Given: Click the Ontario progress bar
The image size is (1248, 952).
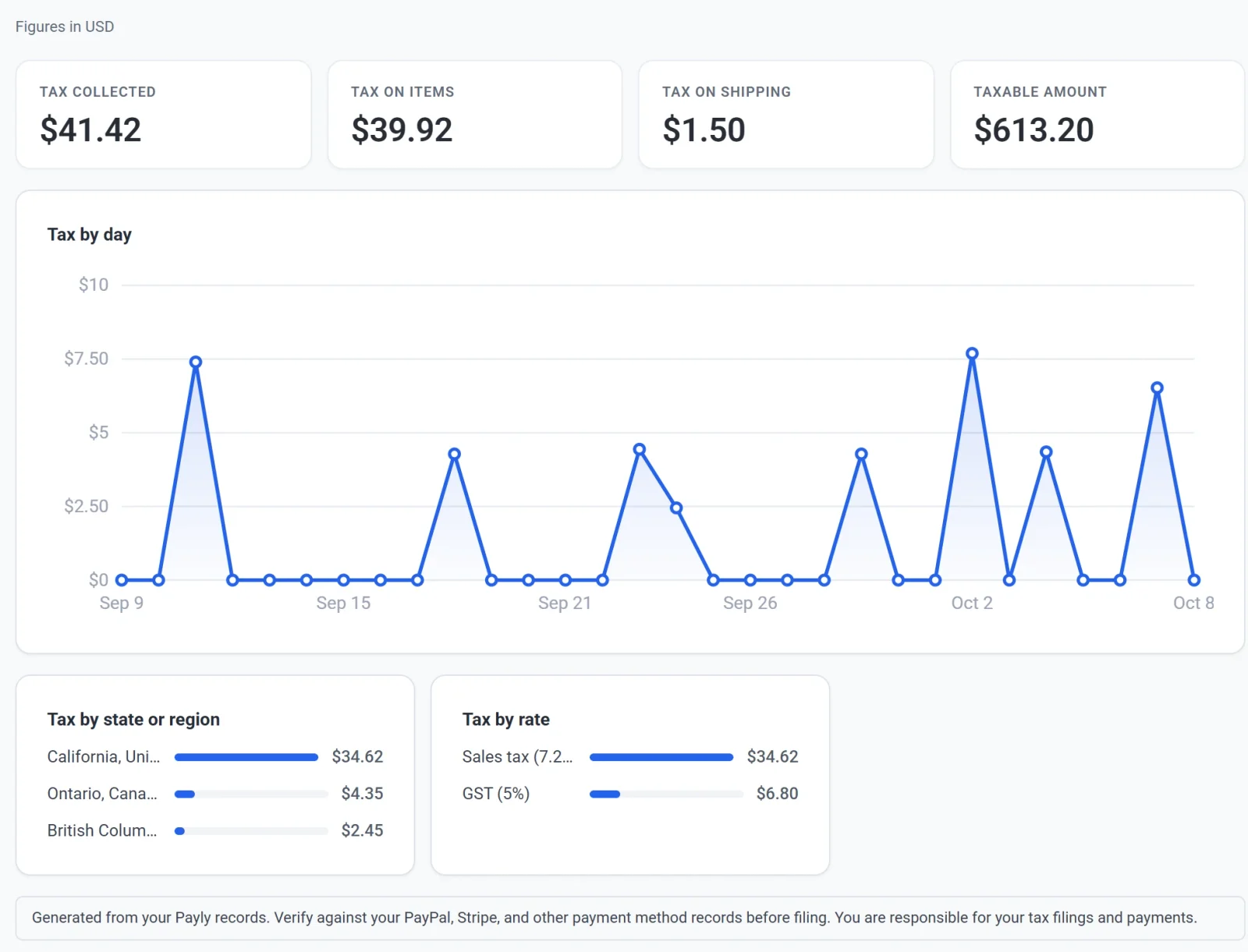Looking at the screenshot, I should tap(251, 795).
